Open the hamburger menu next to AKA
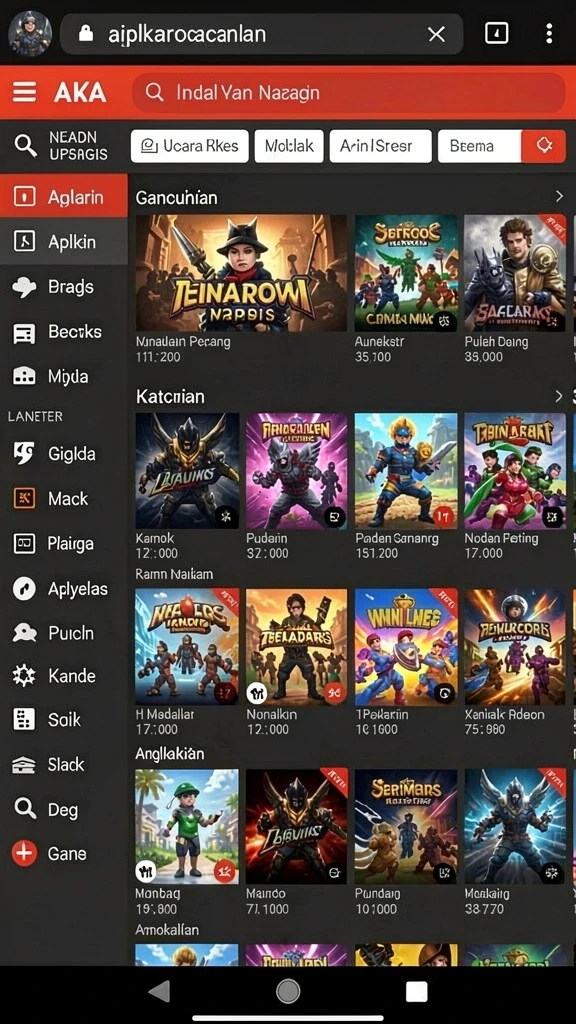Image resolution: width=576 pixels, height=1024 pixels. [x=25, y=92]
